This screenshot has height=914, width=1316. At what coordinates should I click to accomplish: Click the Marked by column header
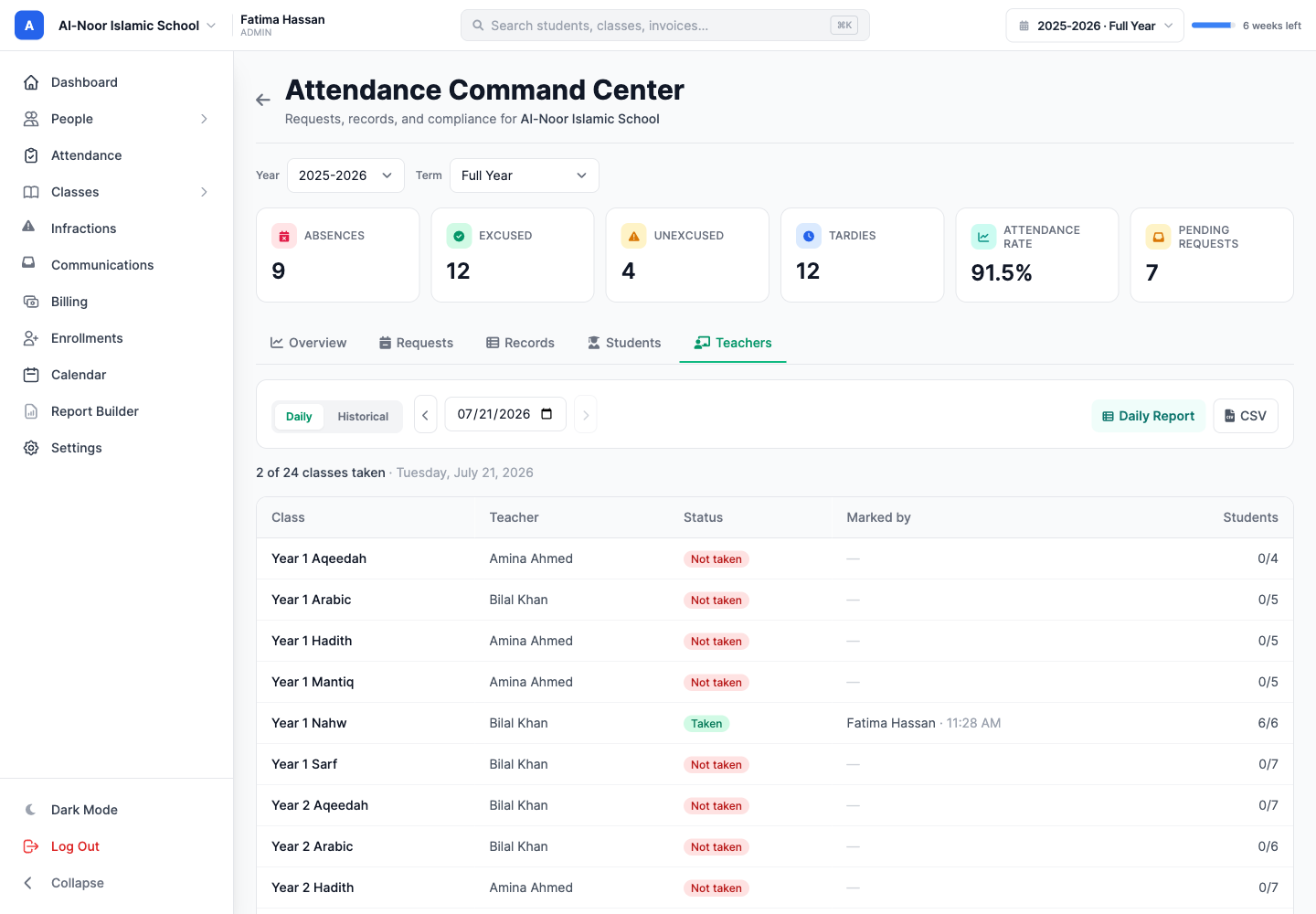click(878, 517)
